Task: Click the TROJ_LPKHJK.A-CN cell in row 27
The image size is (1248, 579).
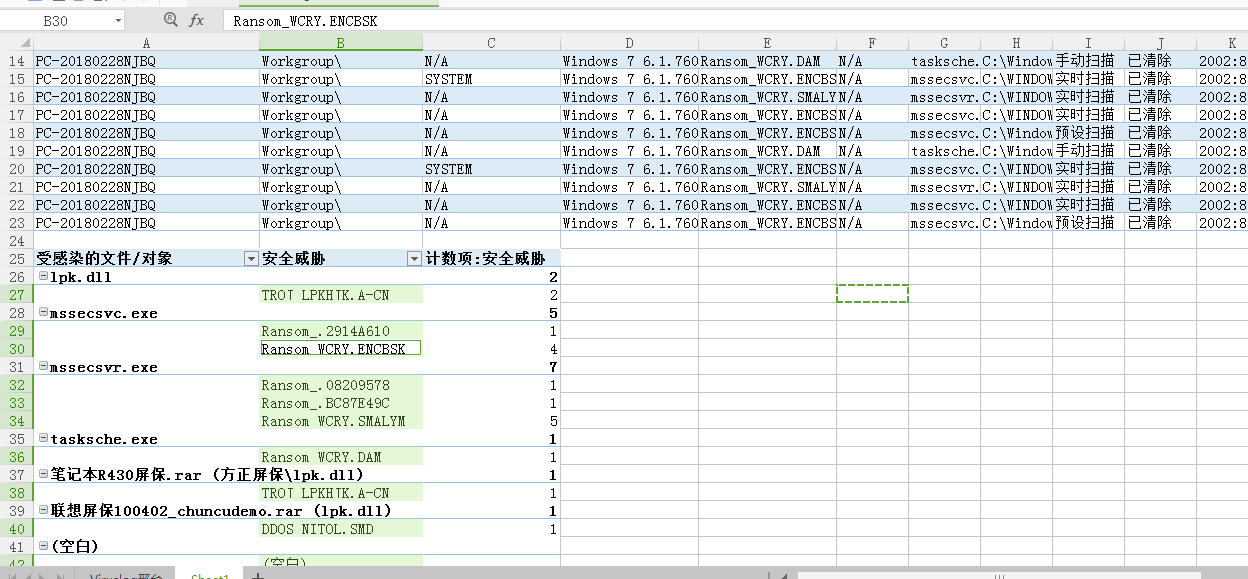Action: (x=341, y=295)
